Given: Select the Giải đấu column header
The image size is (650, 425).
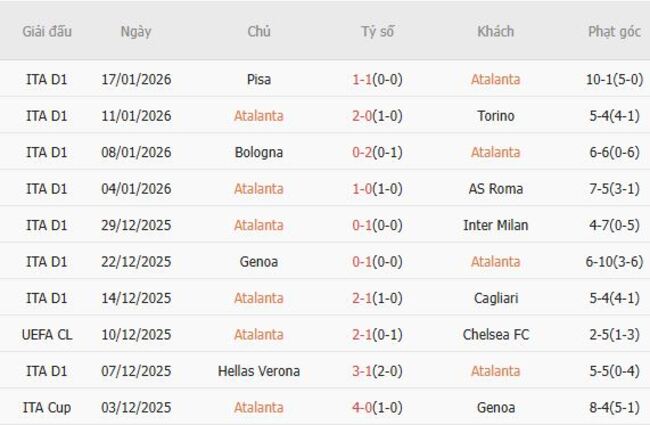Looking at the screenshot, I should (47, 31).
